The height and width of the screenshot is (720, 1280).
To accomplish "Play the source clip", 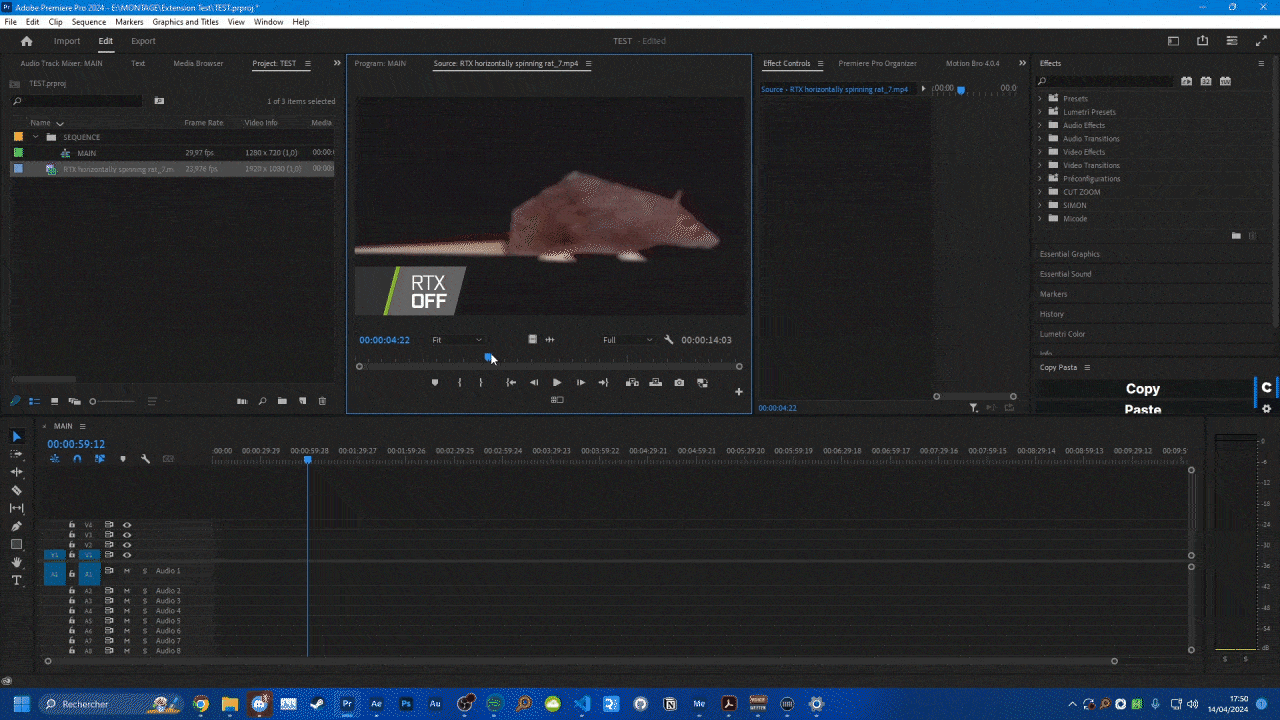I will [x=557, y=382].
